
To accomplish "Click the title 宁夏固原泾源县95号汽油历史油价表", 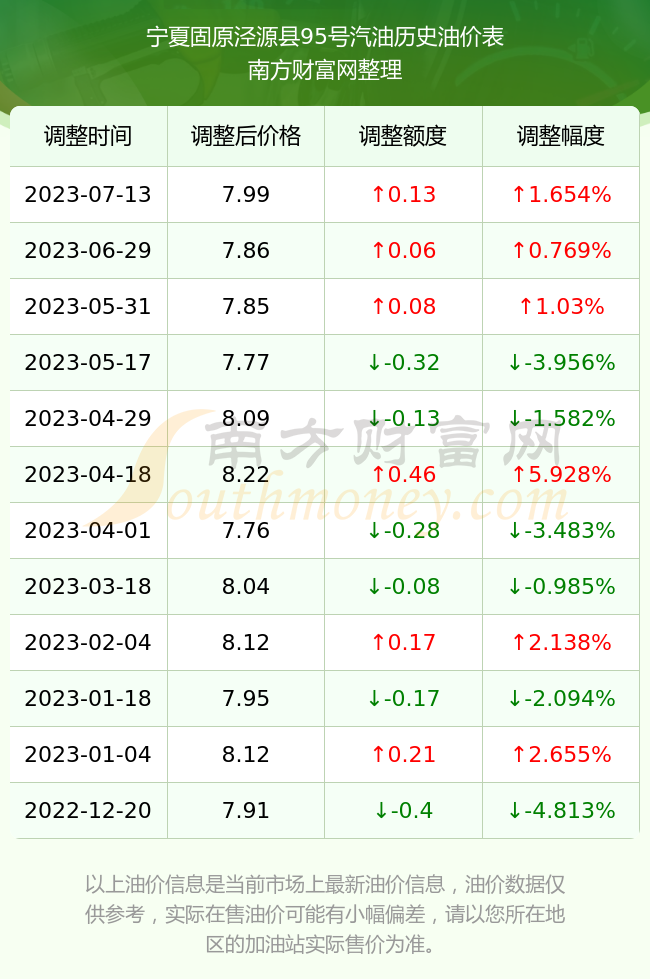I will pyautogui.click(x=325, y=37).
